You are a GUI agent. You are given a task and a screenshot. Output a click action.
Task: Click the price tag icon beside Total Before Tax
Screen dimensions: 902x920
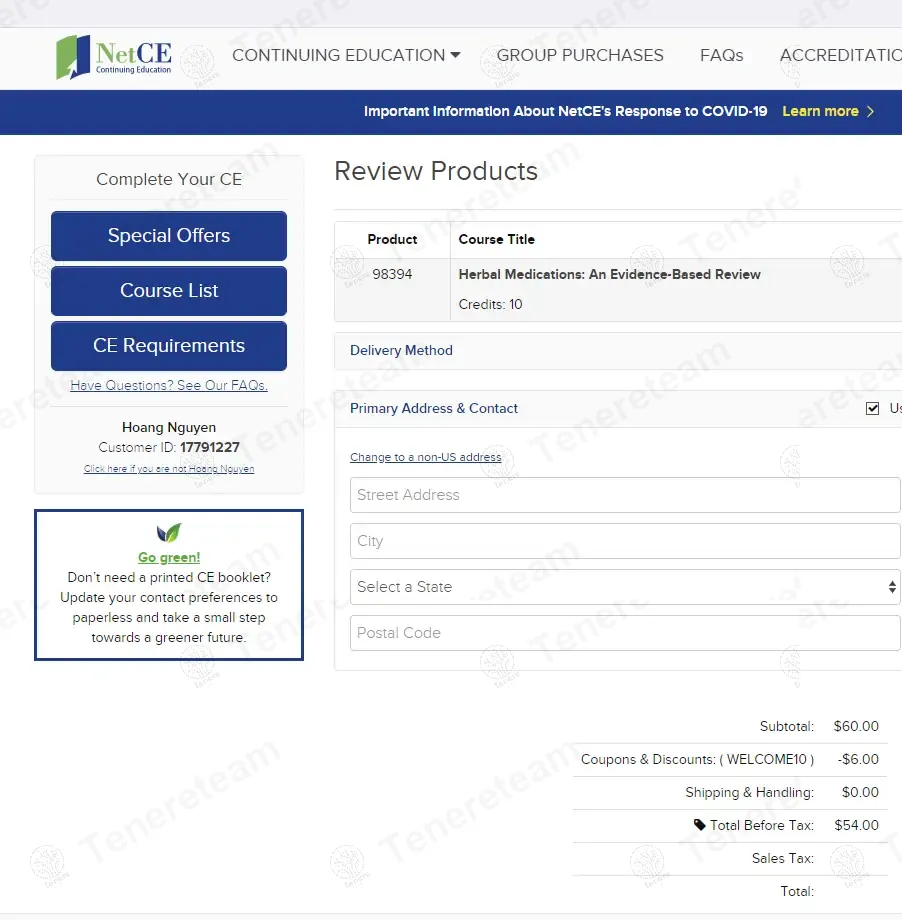(699, 825)
